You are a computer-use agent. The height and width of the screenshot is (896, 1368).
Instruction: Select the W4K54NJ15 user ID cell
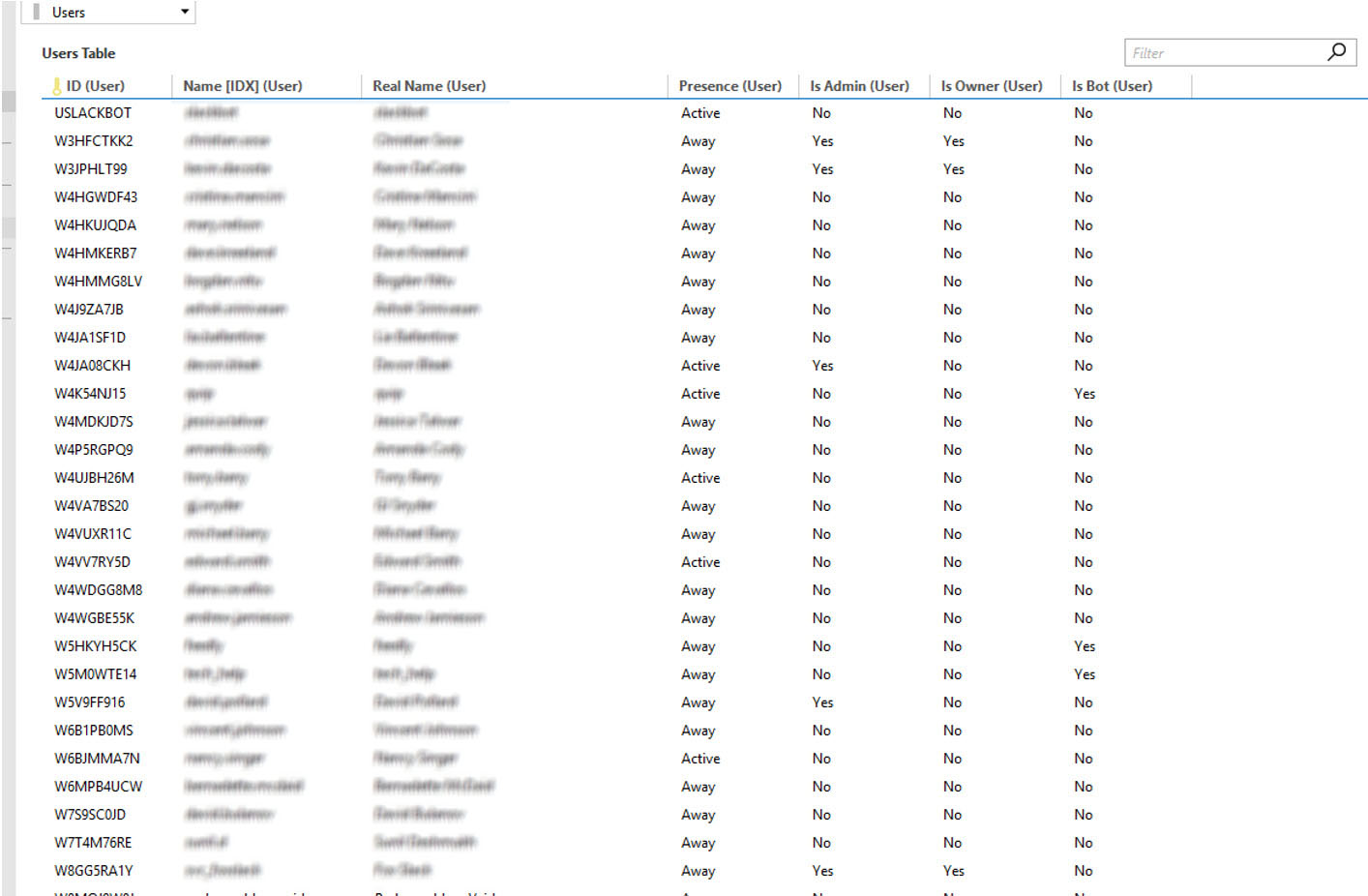point(90,394)
